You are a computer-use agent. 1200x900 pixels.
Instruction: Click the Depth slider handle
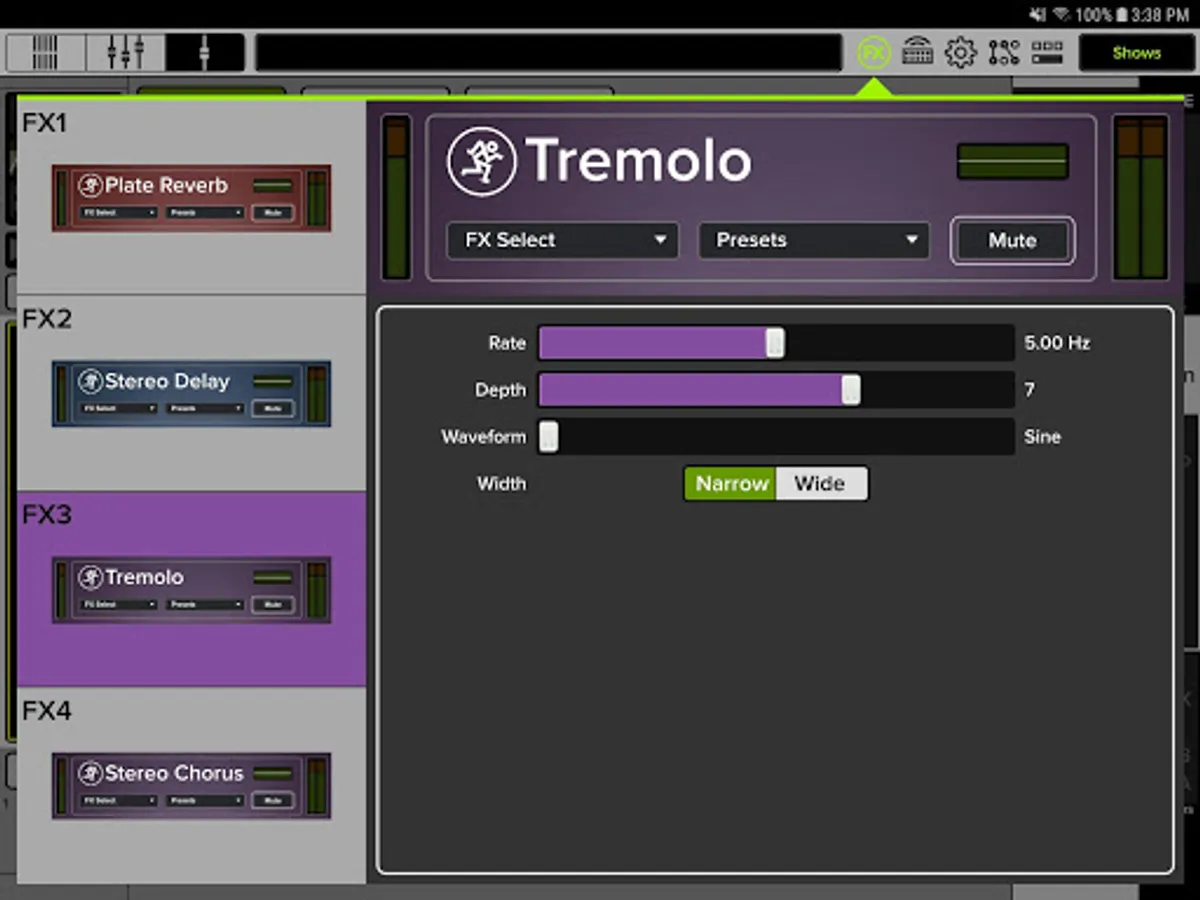[x=850, y=390]
